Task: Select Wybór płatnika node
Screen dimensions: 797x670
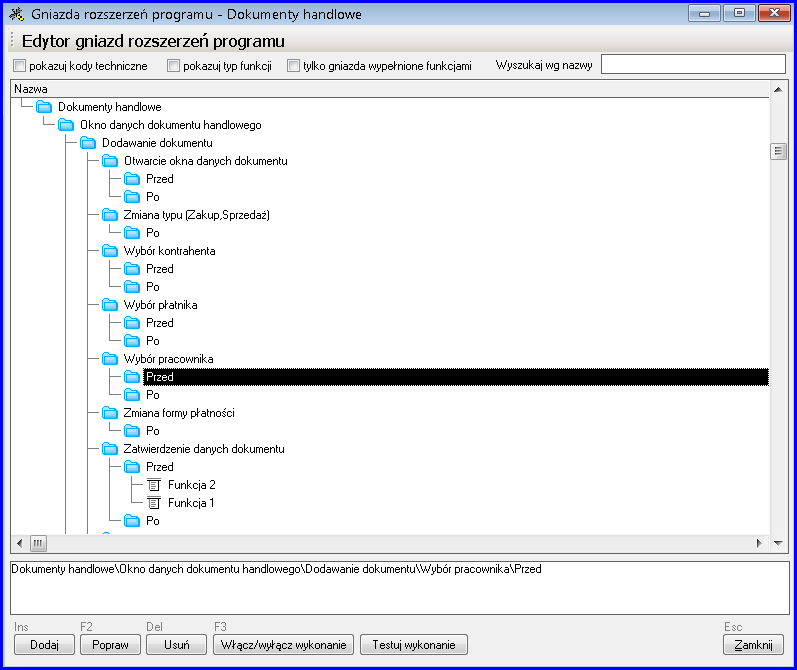Action: [160, 304]
